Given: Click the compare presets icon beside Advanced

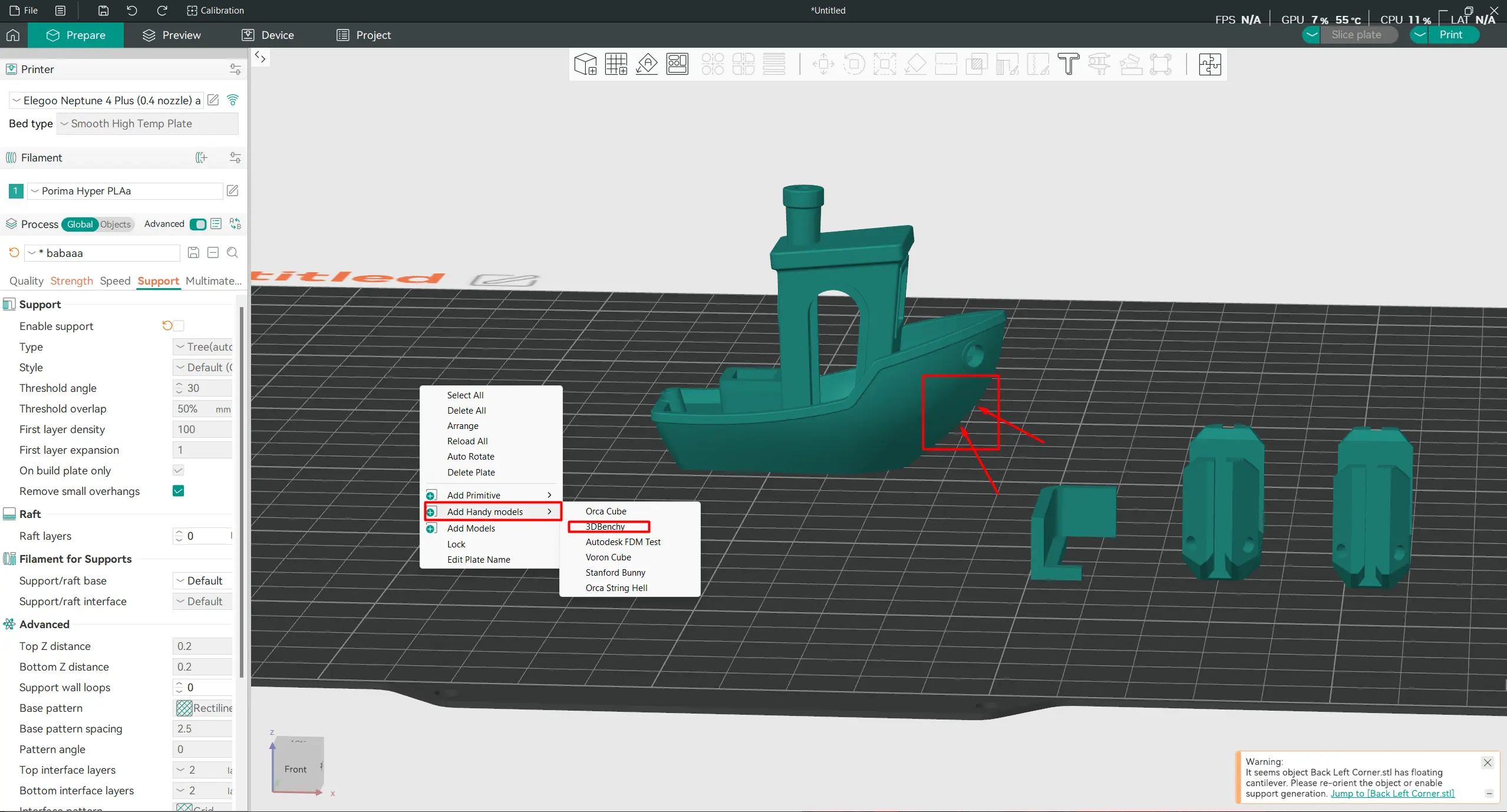Looking at the screenshot, I should [235, 224].
